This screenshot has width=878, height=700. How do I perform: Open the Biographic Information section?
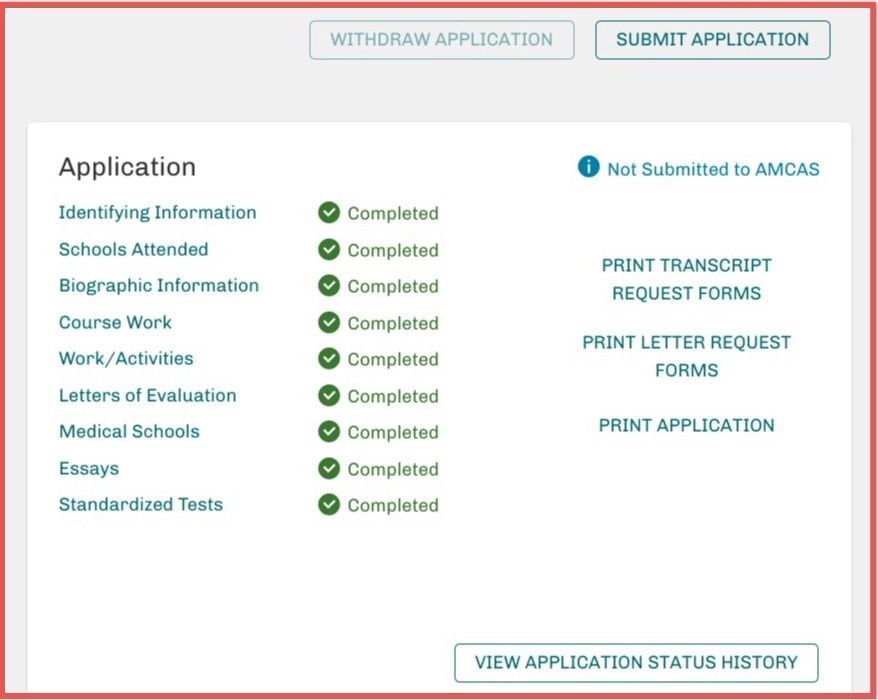(x=159, y=287)
